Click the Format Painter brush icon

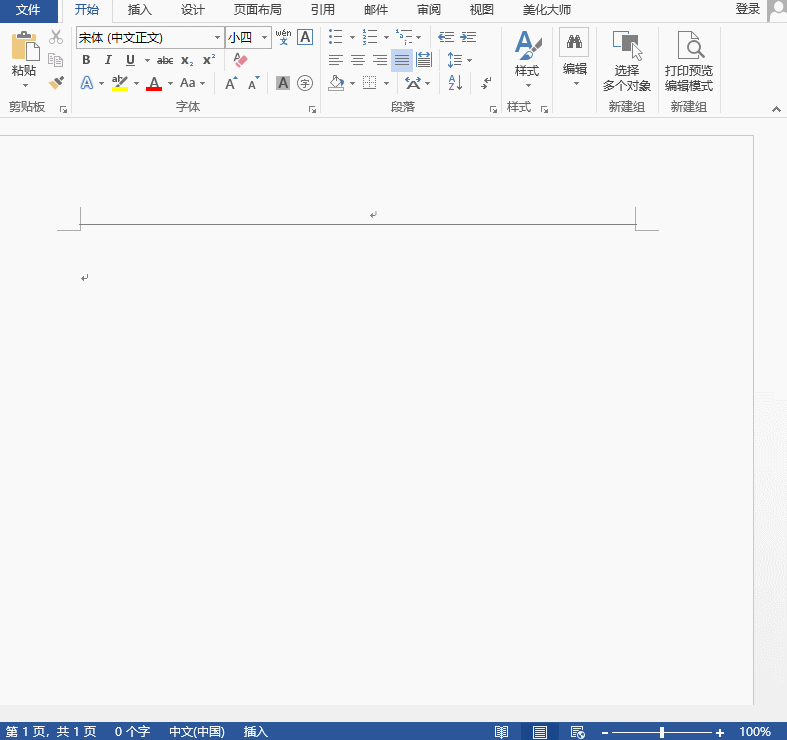pos(56,83)
